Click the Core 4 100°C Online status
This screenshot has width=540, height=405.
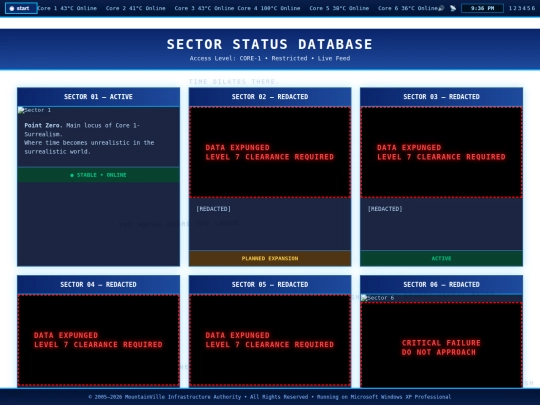pyautogui.click(x=269, y=8)
